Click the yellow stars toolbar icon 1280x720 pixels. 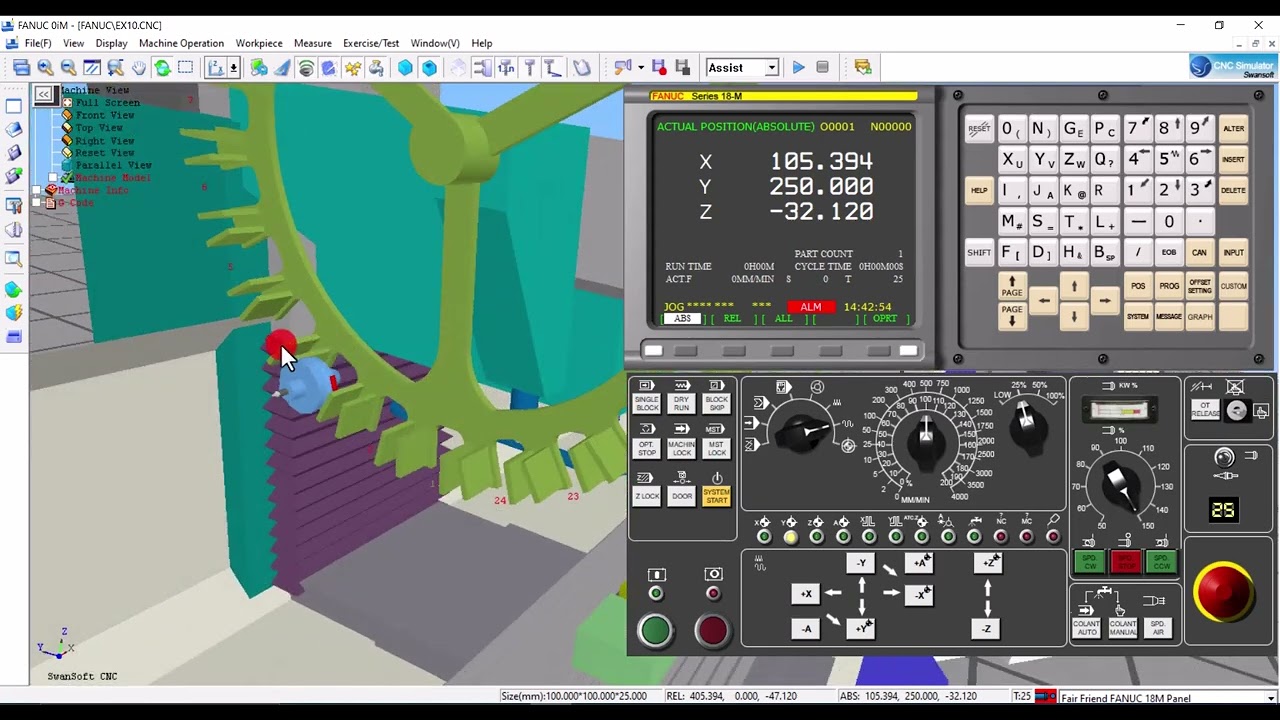pos(352,68)
